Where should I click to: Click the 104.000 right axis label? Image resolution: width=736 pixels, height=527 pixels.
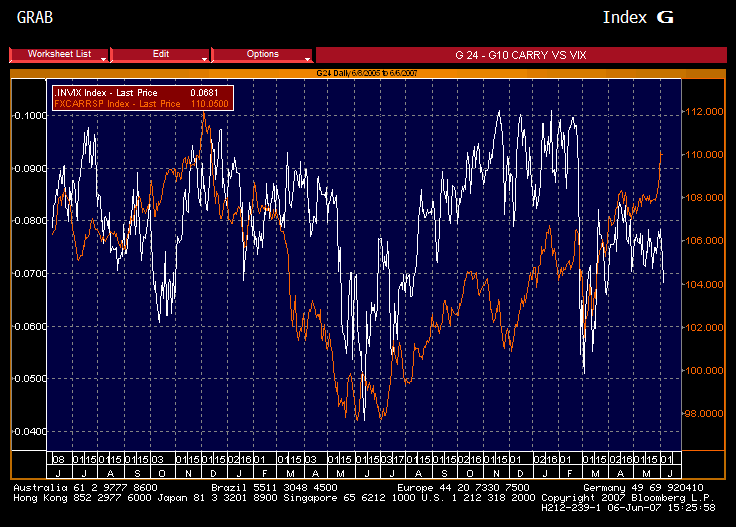pyautogui.click(x=705, y=284)
